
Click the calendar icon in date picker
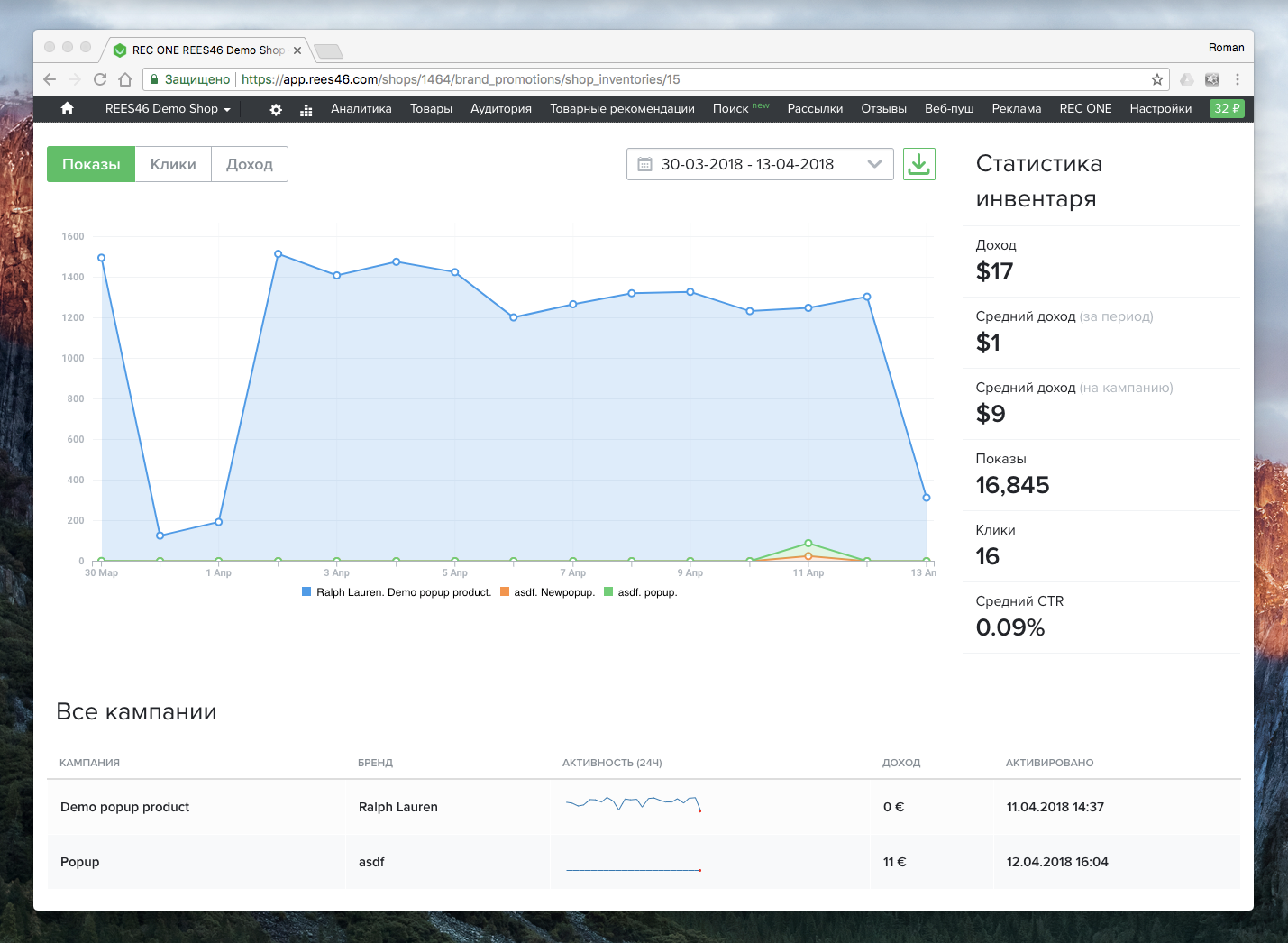pos(644,164)
